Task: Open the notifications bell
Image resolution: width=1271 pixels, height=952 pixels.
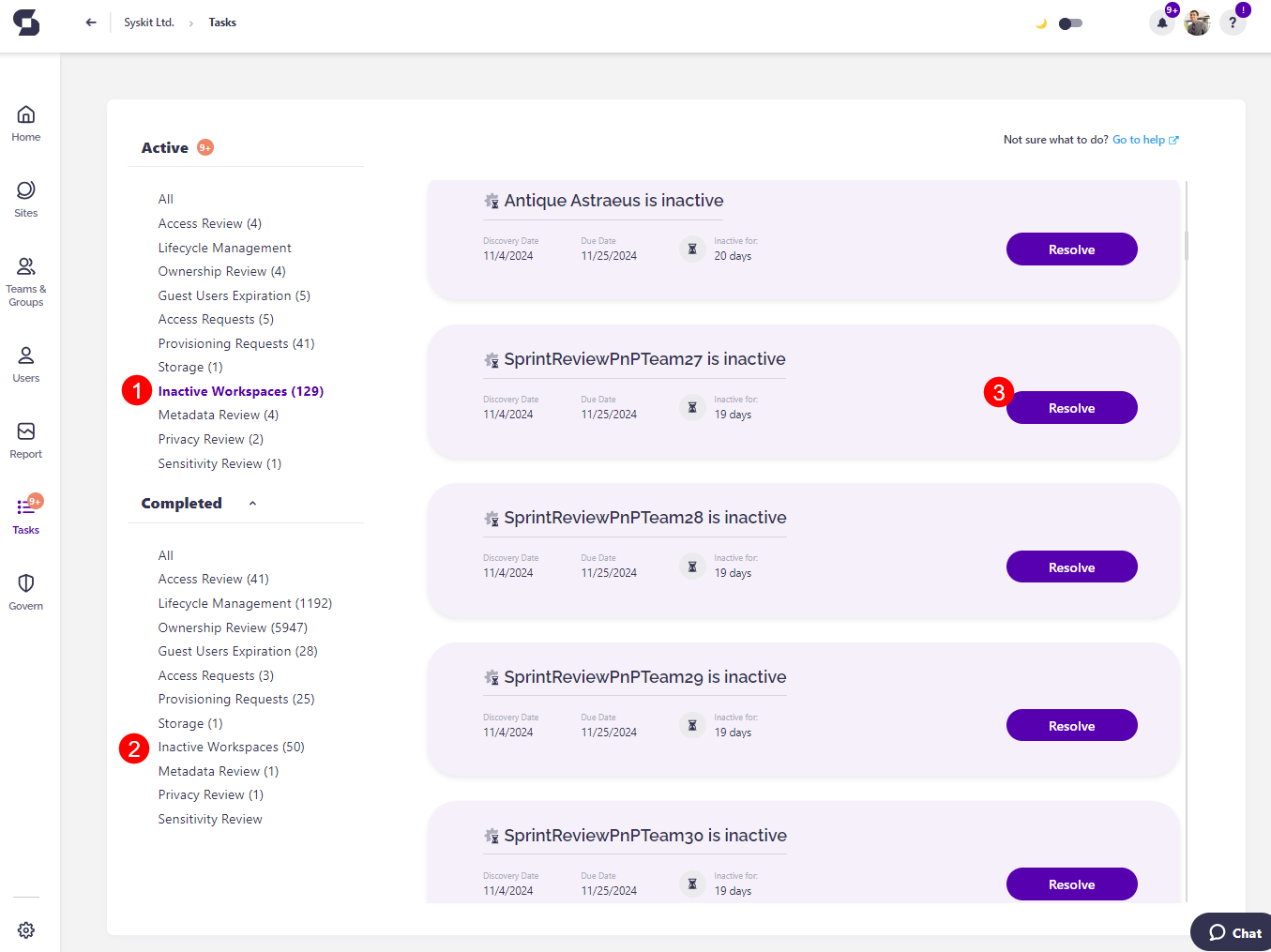Action: coord(1161,22)
